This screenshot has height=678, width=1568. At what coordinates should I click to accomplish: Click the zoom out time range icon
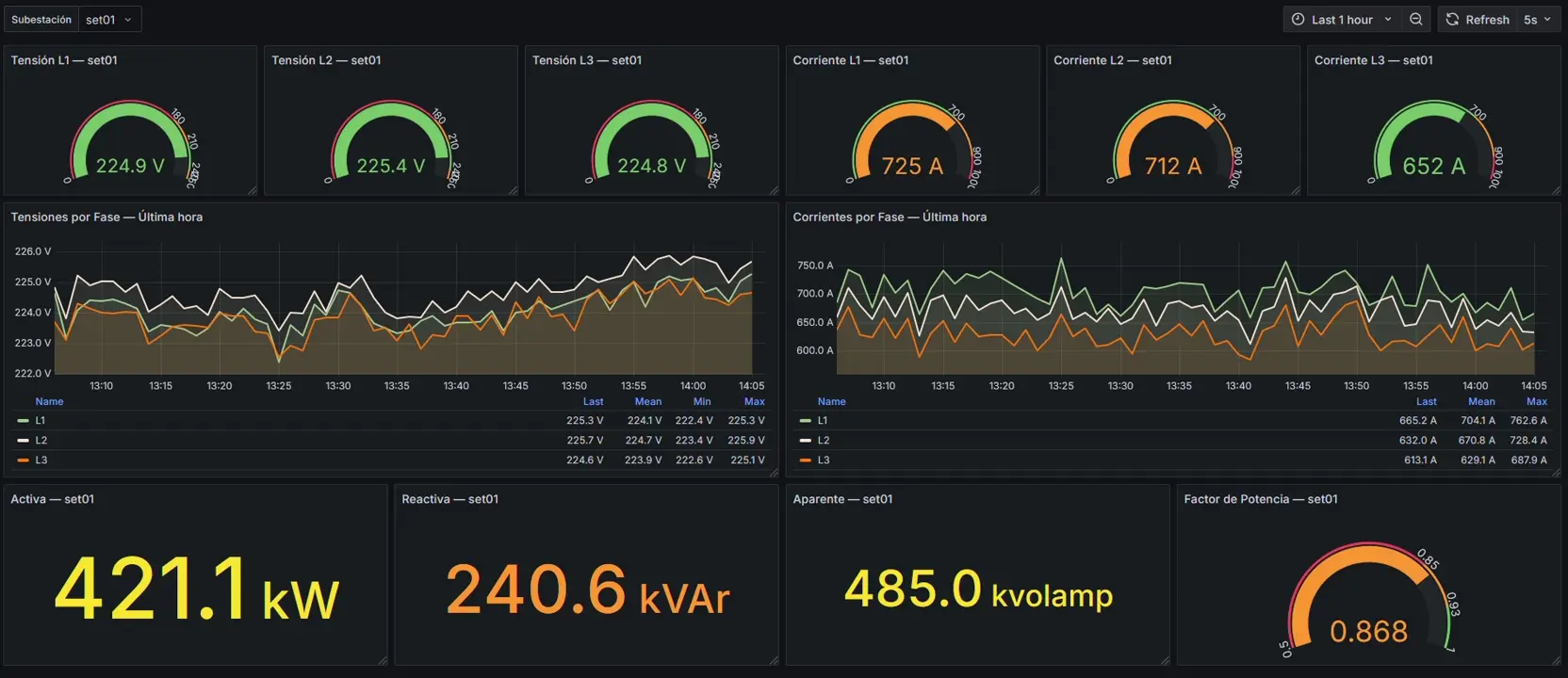[1415, 19]
